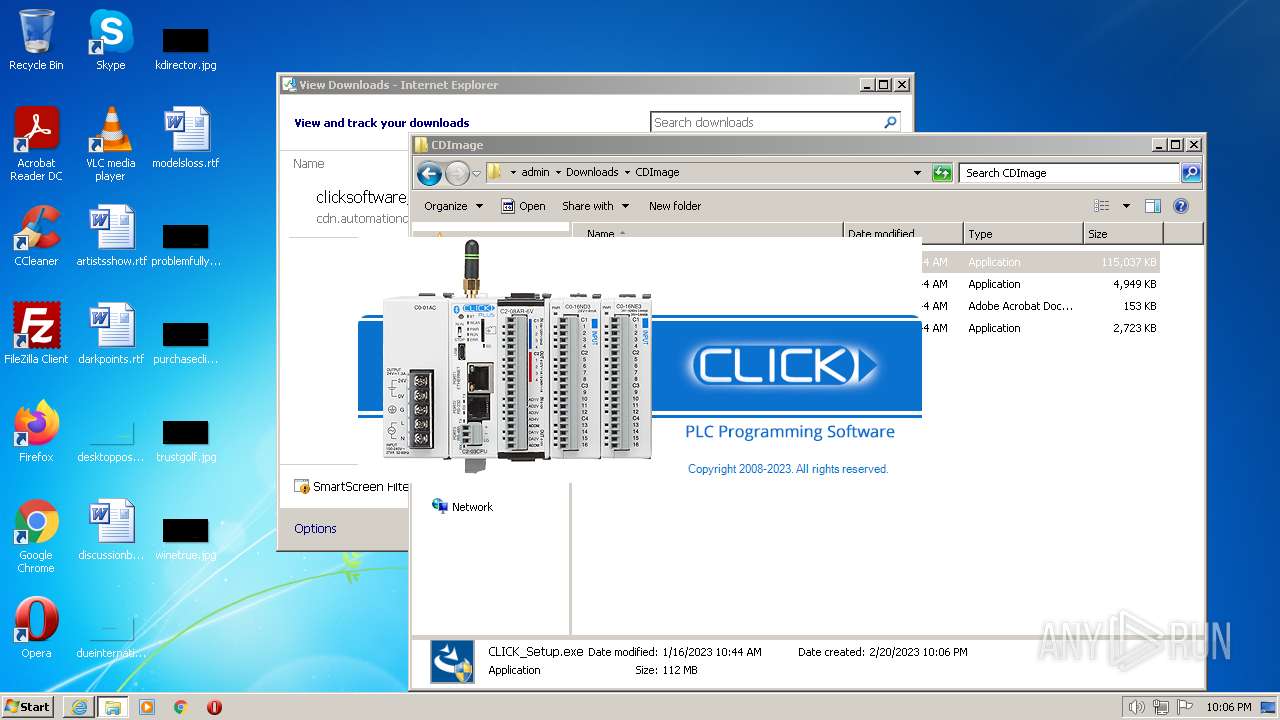Open the Action Center flag icon
The image size is (1280, 720).
(x=1185, y=707)
